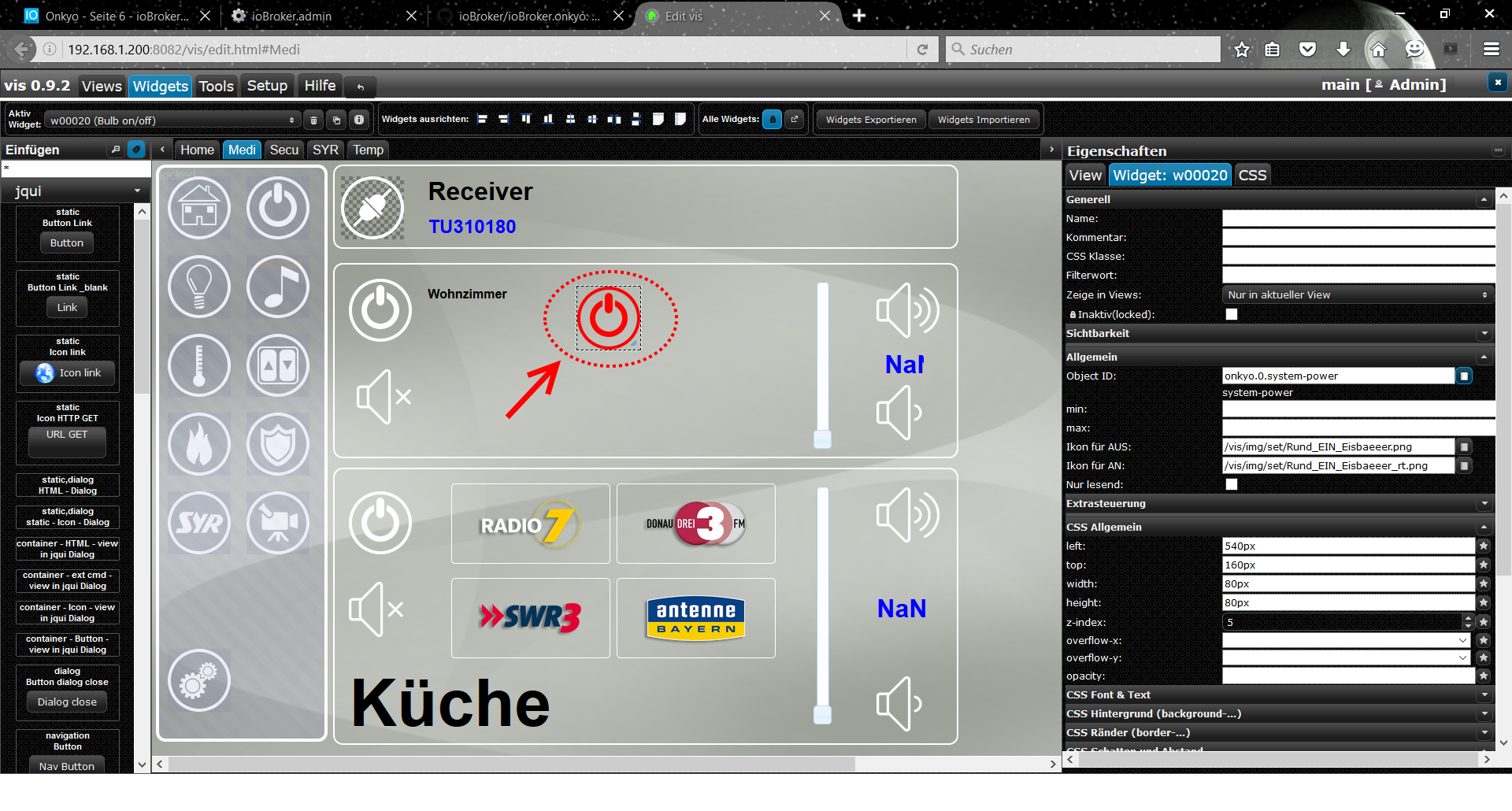Click the Wohnzimmer mute speaker icon

tap(384, 397)
